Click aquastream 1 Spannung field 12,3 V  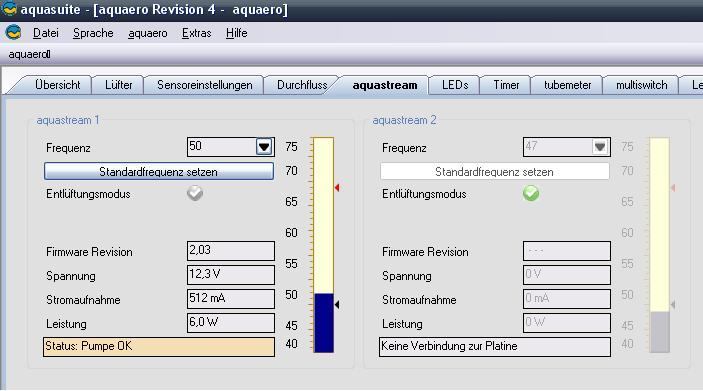(230, 274)
